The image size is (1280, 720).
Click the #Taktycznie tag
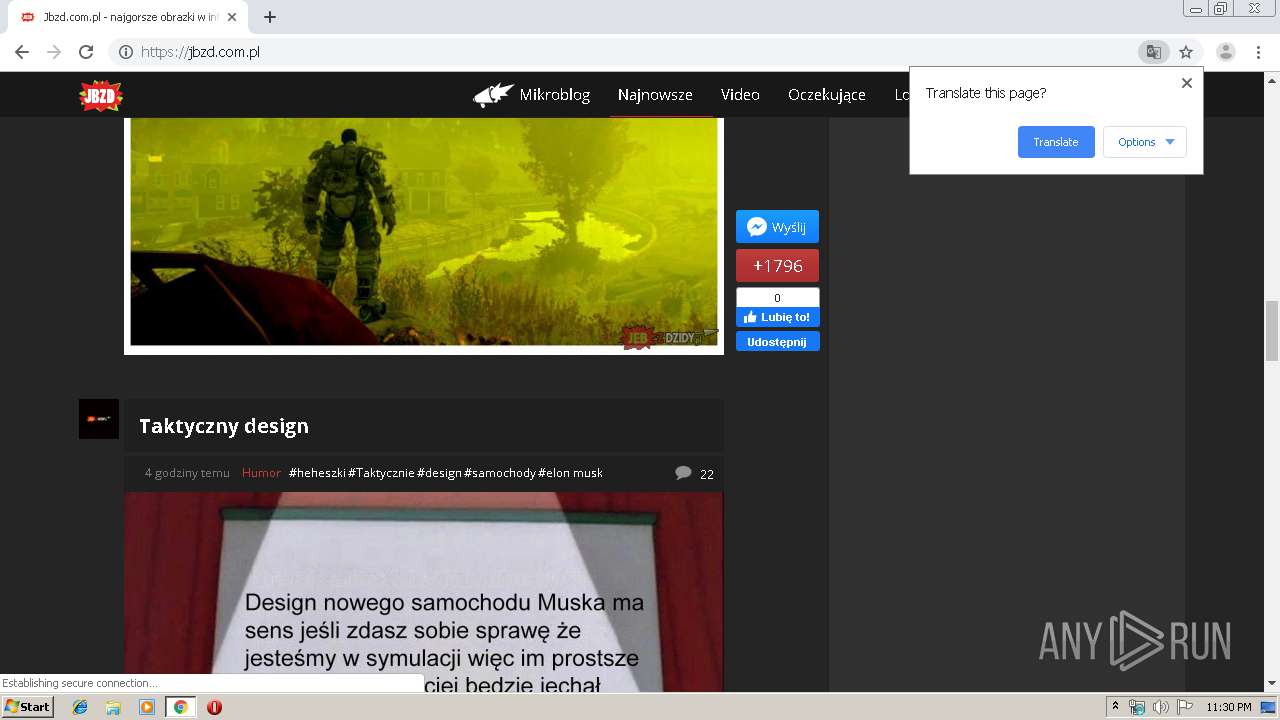tap(381, 473)
